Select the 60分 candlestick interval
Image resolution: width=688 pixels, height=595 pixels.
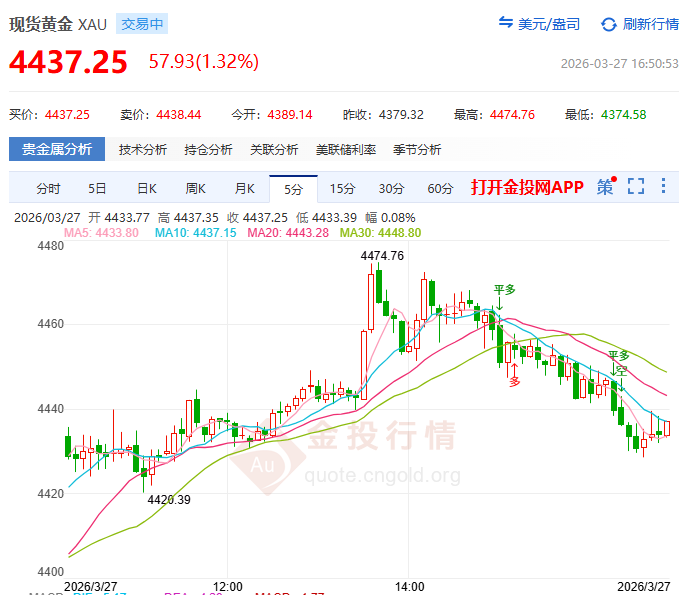click(x=440, y=189)
